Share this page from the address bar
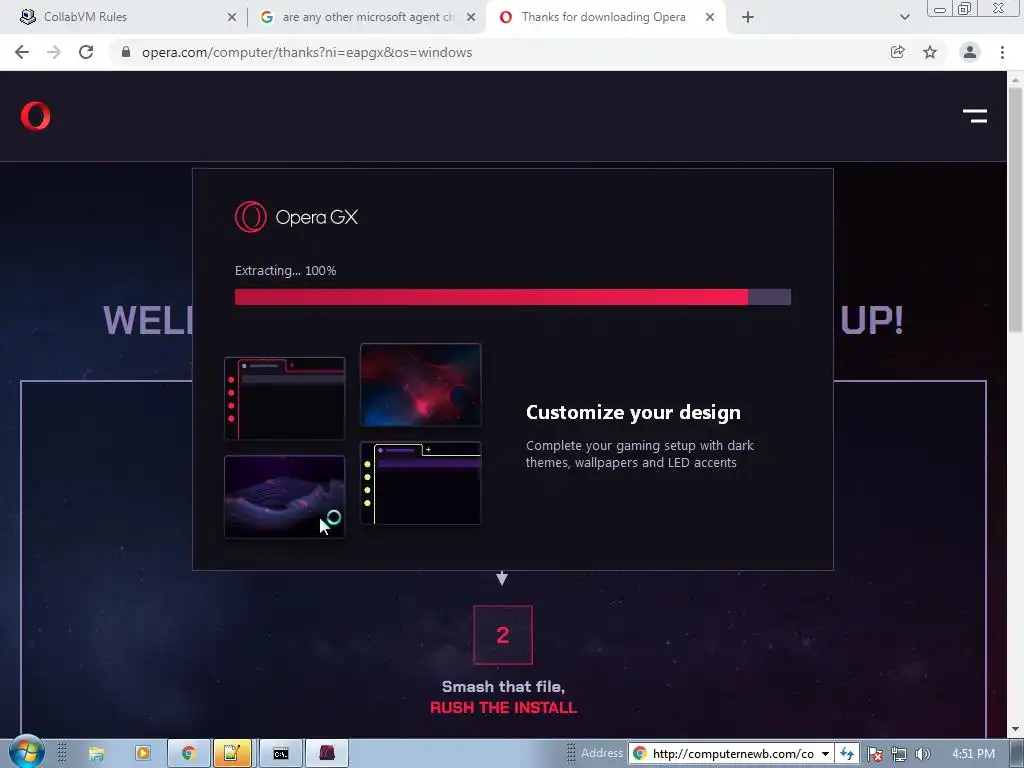 coord(898,52)
